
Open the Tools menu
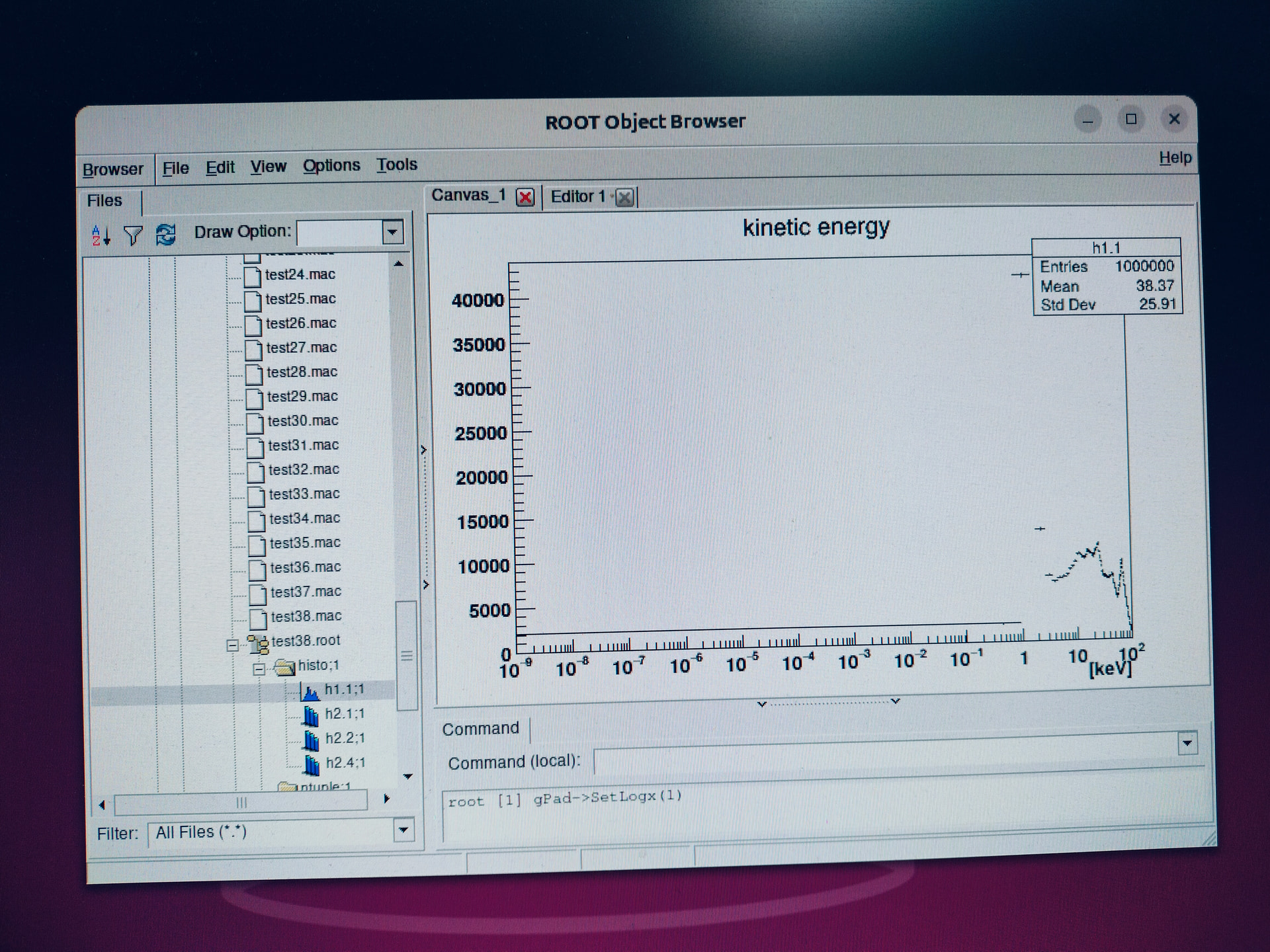397,165
